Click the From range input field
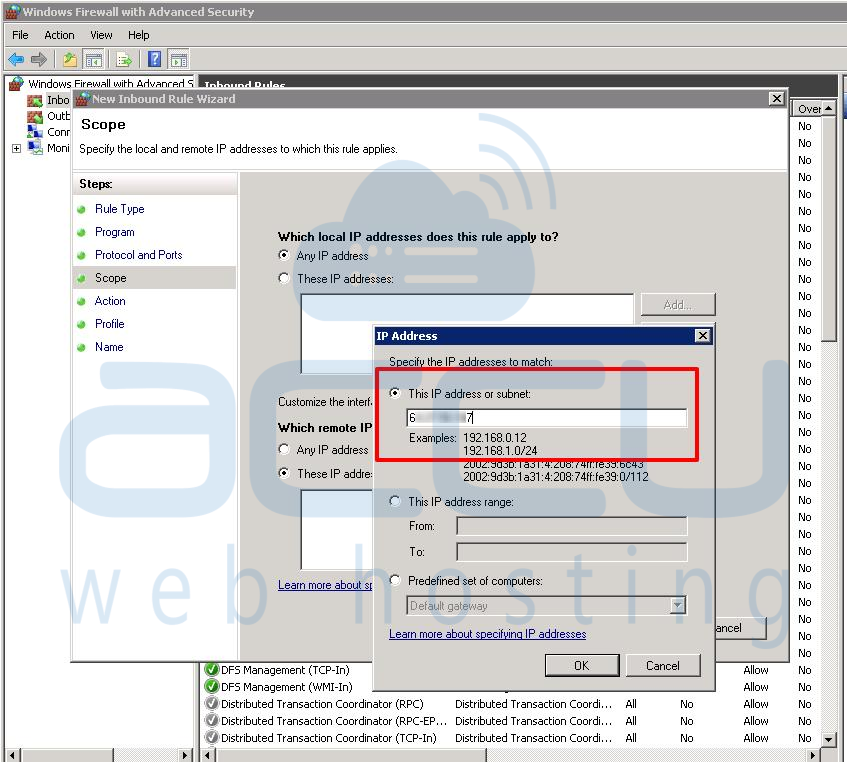847x762 pixels. 572,526
